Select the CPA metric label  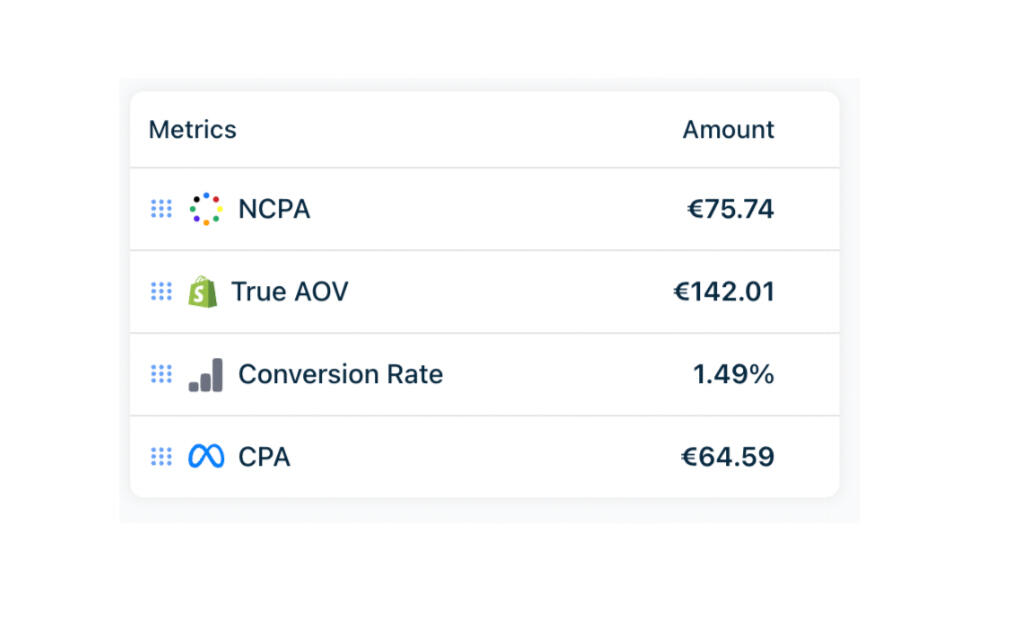pyautogui.click(x=264, y=457)
